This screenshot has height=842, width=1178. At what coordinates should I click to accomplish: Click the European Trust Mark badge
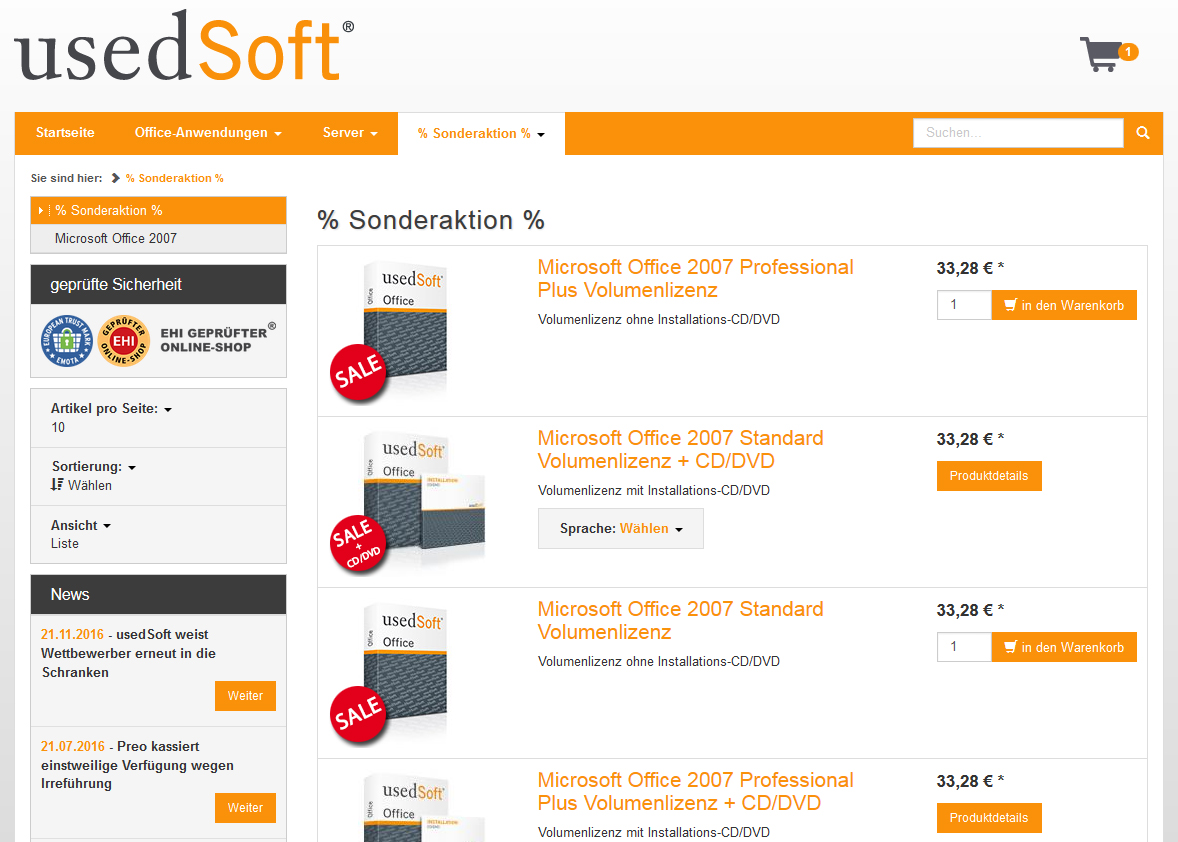pos(66,341)
